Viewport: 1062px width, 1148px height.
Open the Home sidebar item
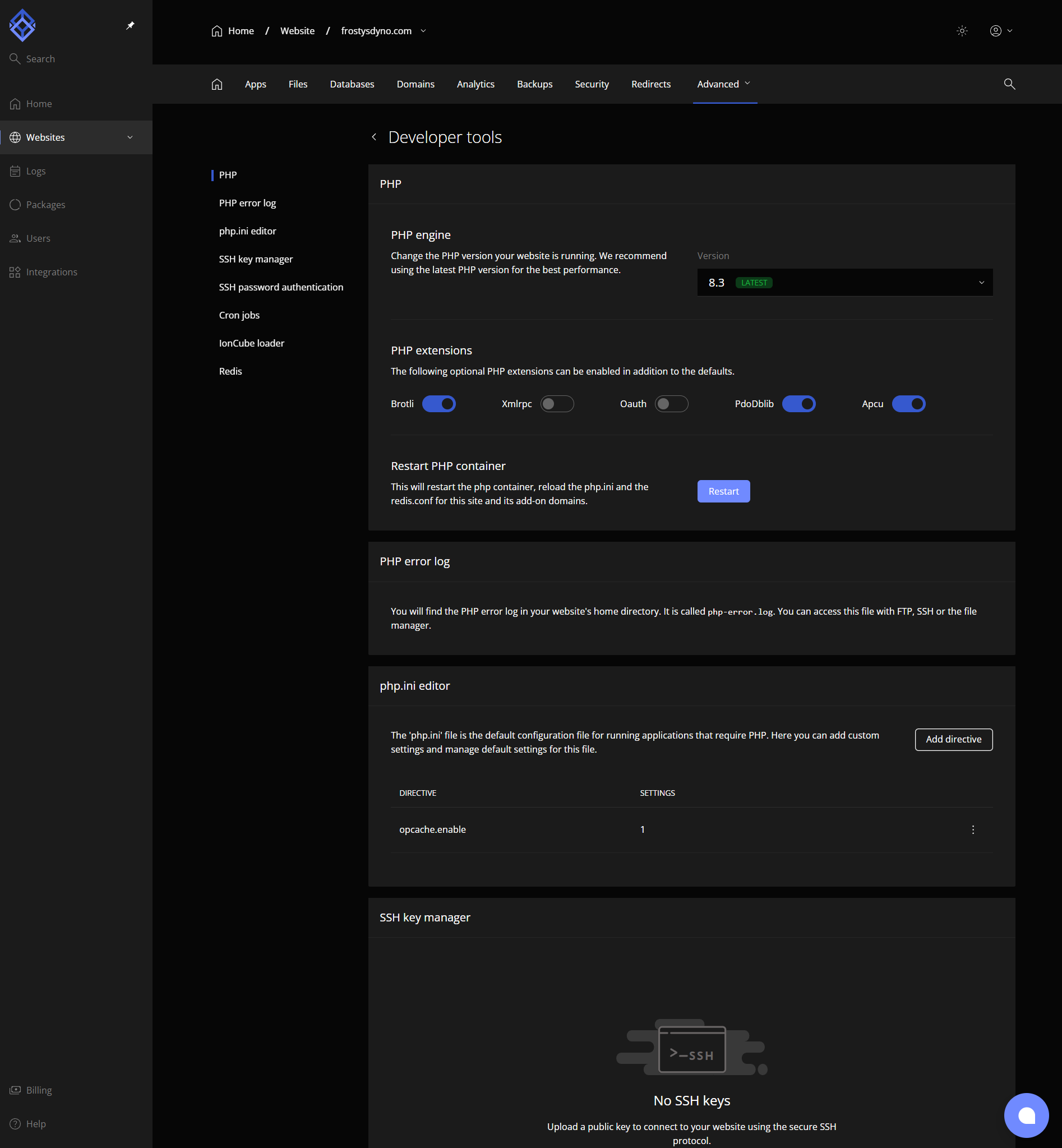pyautogui.click(x=76, y=104)
